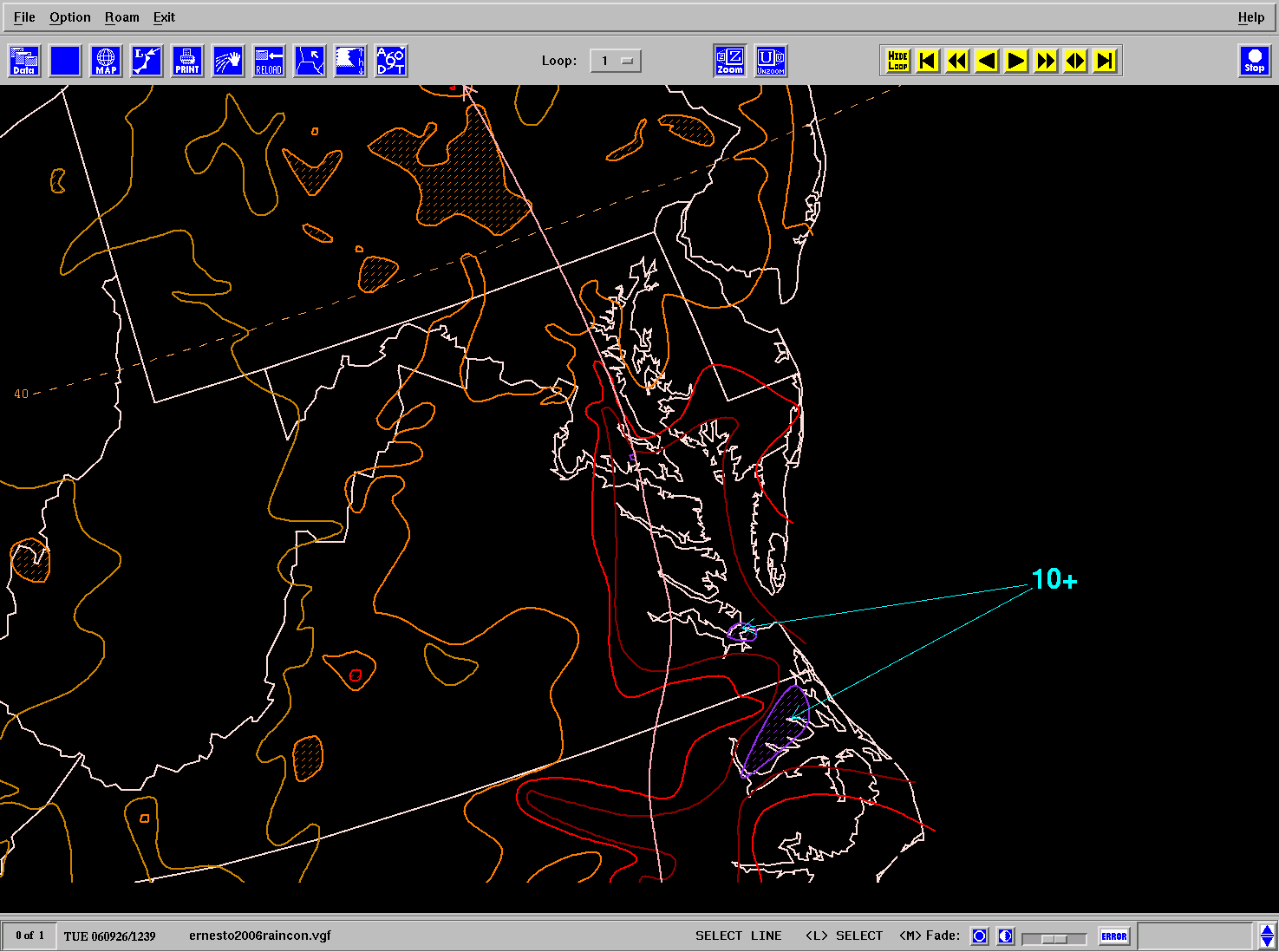Open the Data selection window icon
The image size is (1279, 952).
(x=24, y=61)
